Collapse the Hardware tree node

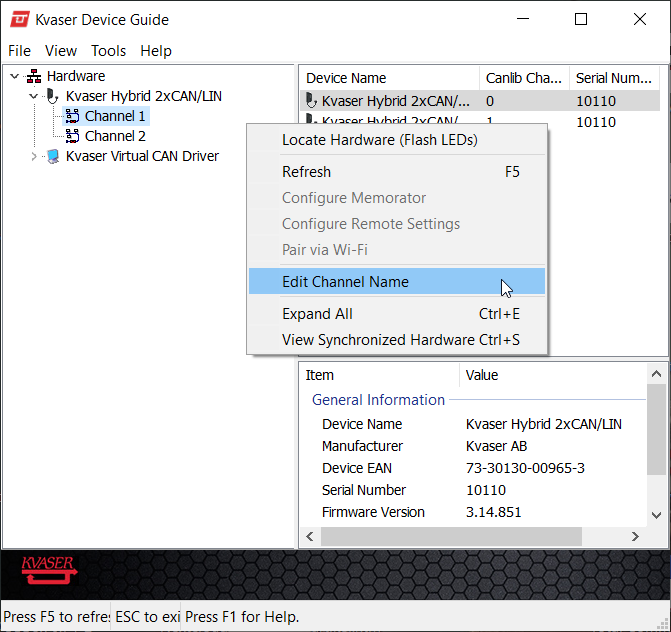point(14,76)
